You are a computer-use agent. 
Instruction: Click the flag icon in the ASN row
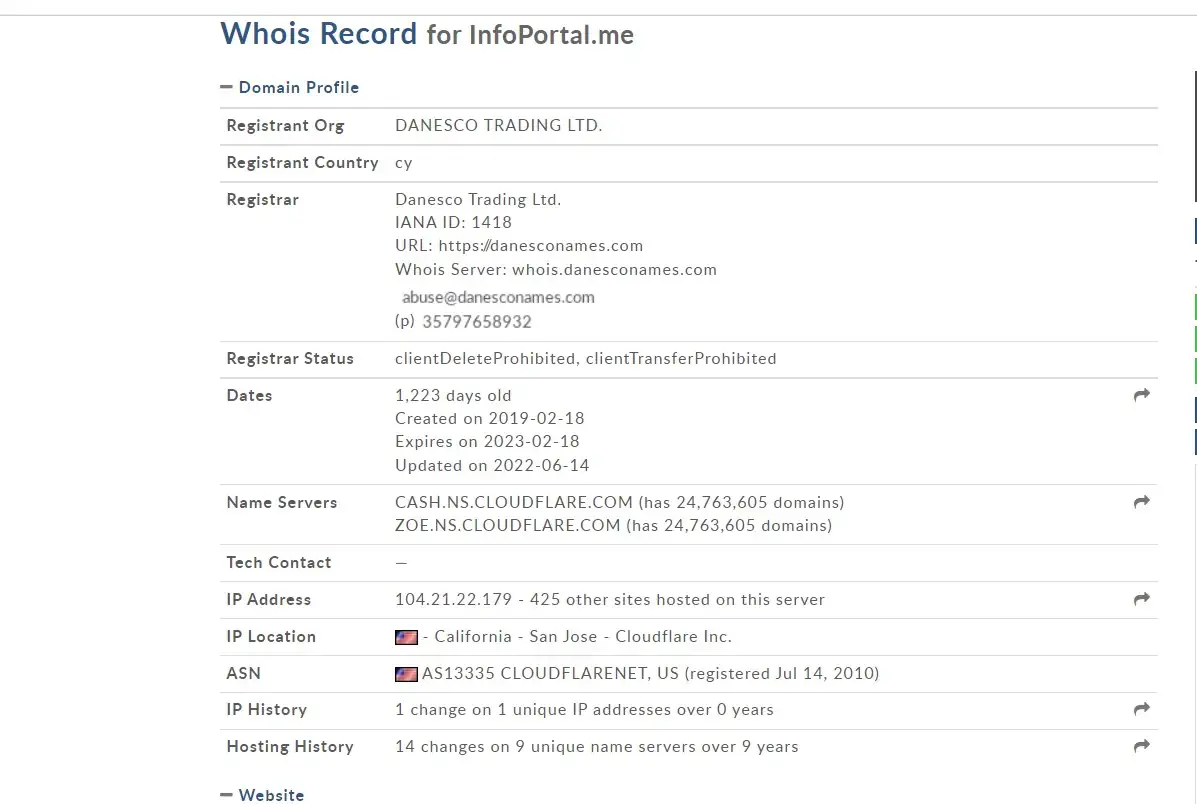pyautogui.click(x=406, y=674)
